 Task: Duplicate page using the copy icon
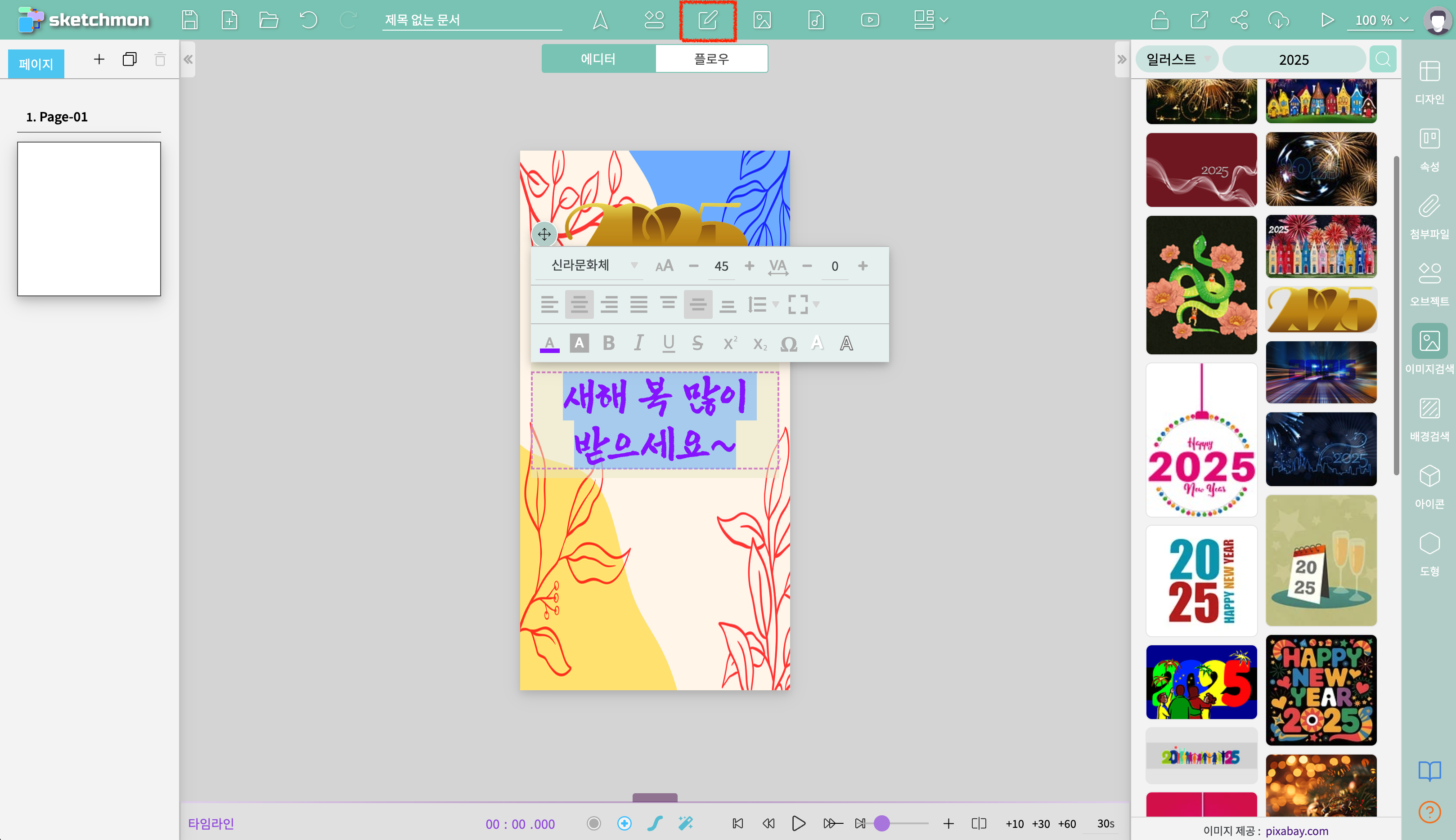tap(129, 59)
